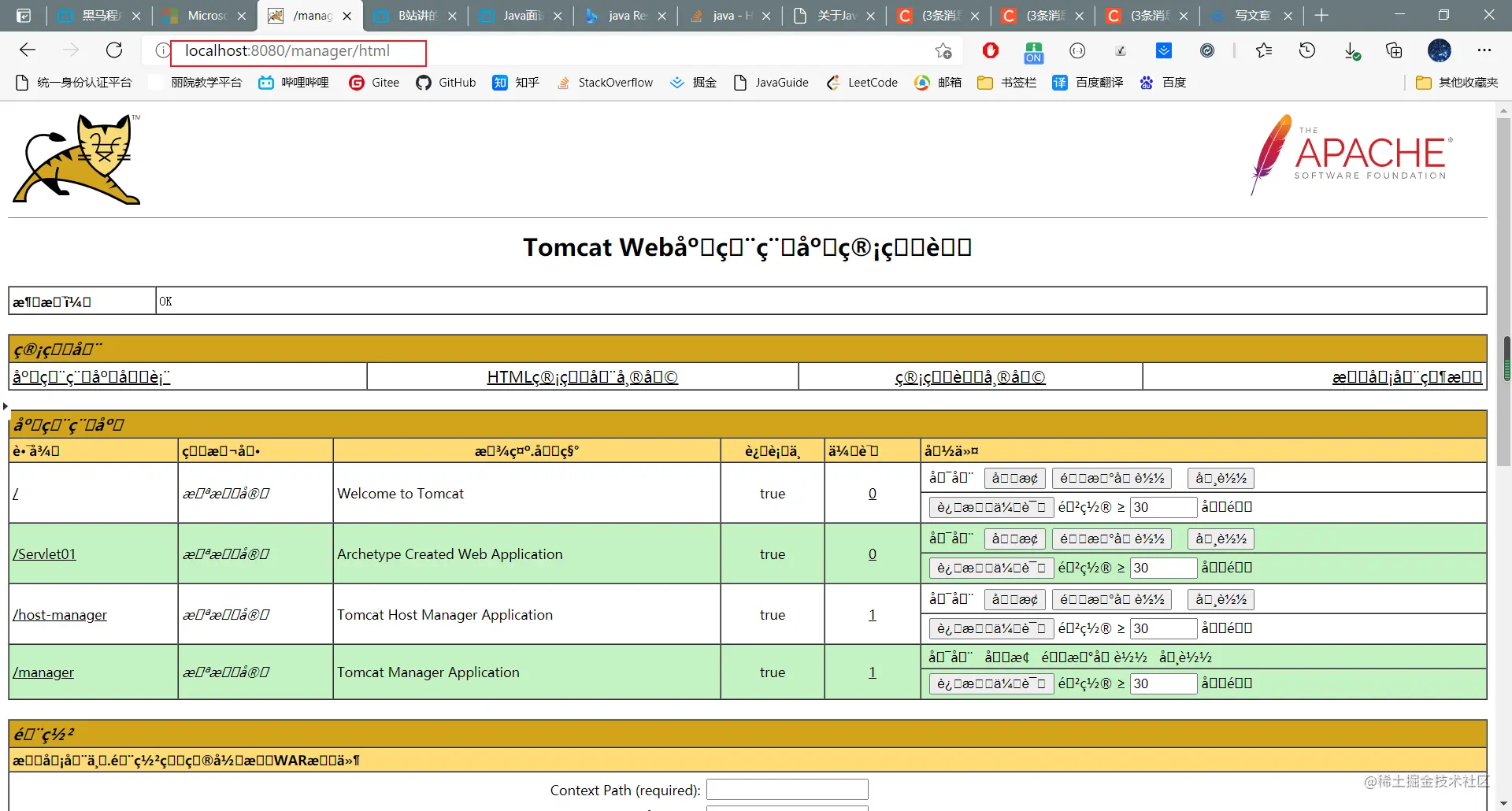Open the session count link for /host-manager

(x=873, y=615)
